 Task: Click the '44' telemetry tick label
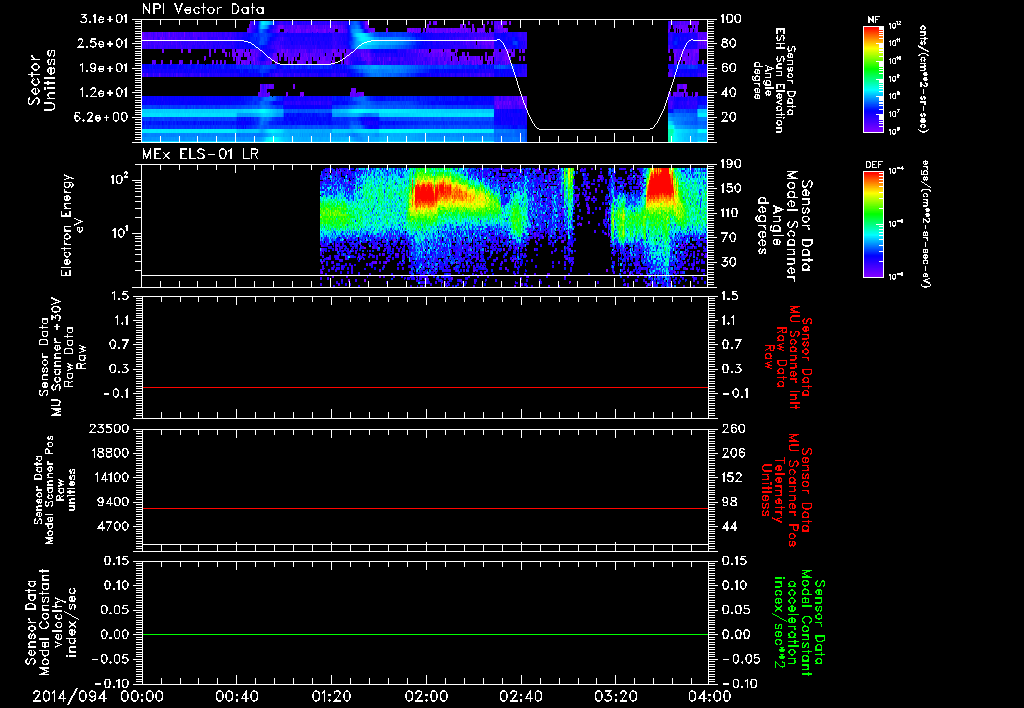pos(729,526)
